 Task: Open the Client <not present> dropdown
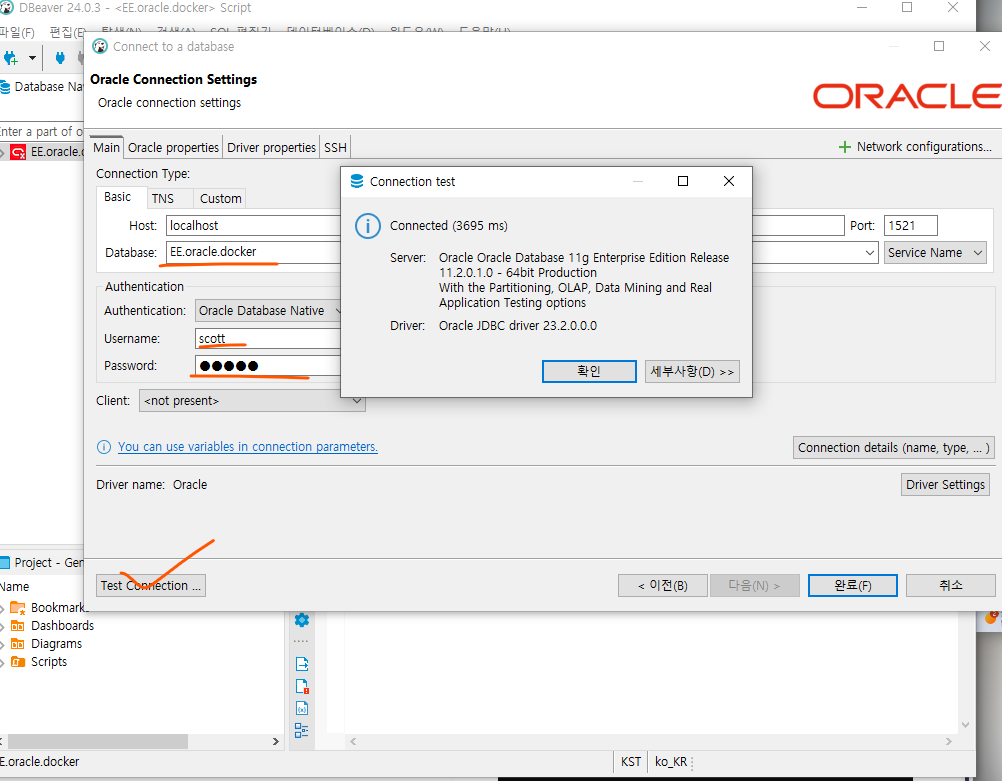click(x=252, y=401)
